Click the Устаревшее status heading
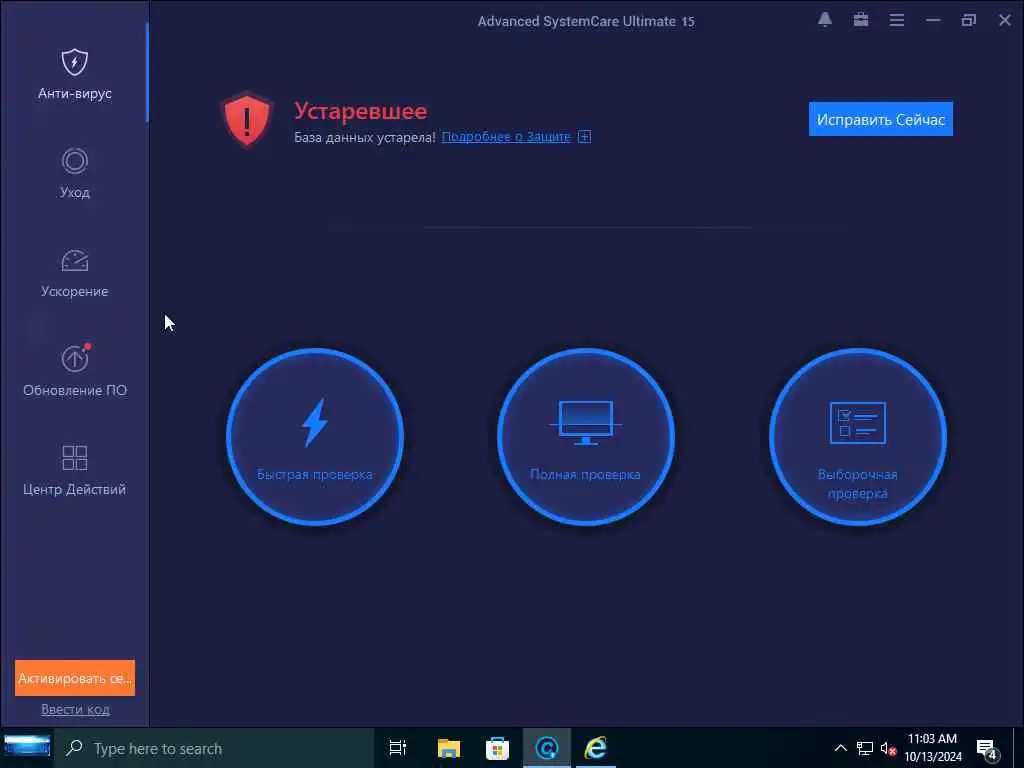Image resolution: width=1024 pixels, height=768 pixels. click(360, 110)
